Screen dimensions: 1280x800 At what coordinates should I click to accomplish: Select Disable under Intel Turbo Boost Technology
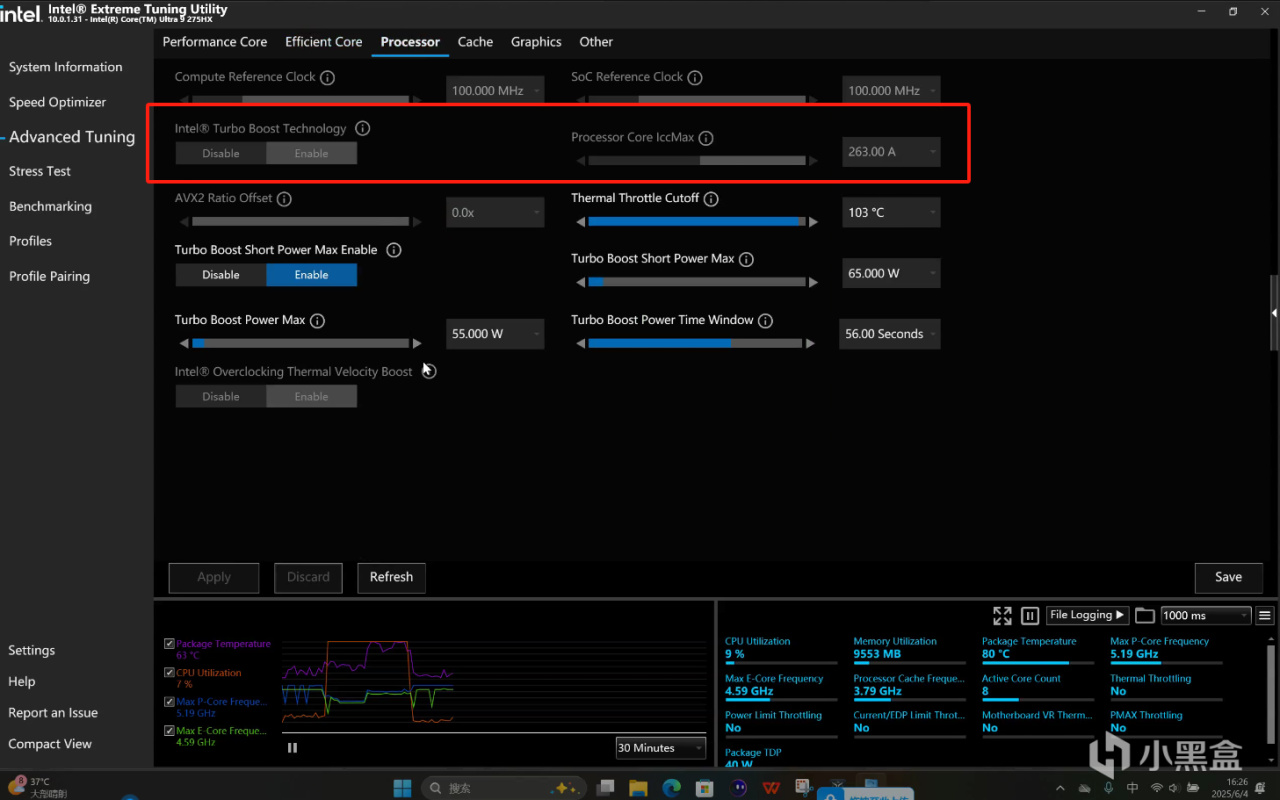221,153
